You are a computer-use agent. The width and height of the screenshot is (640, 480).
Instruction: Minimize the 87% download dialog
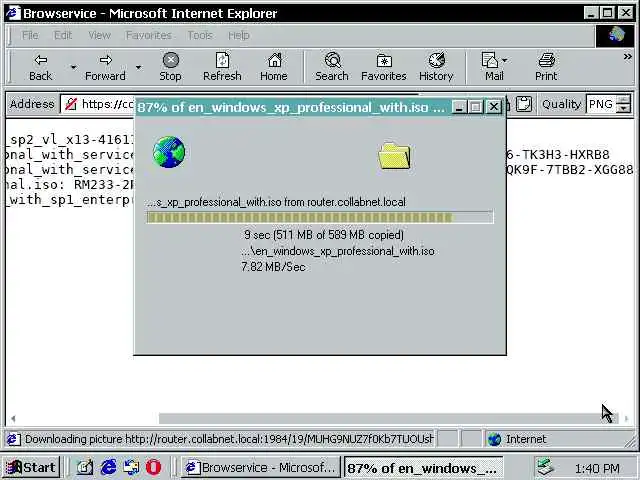(459, 107)
